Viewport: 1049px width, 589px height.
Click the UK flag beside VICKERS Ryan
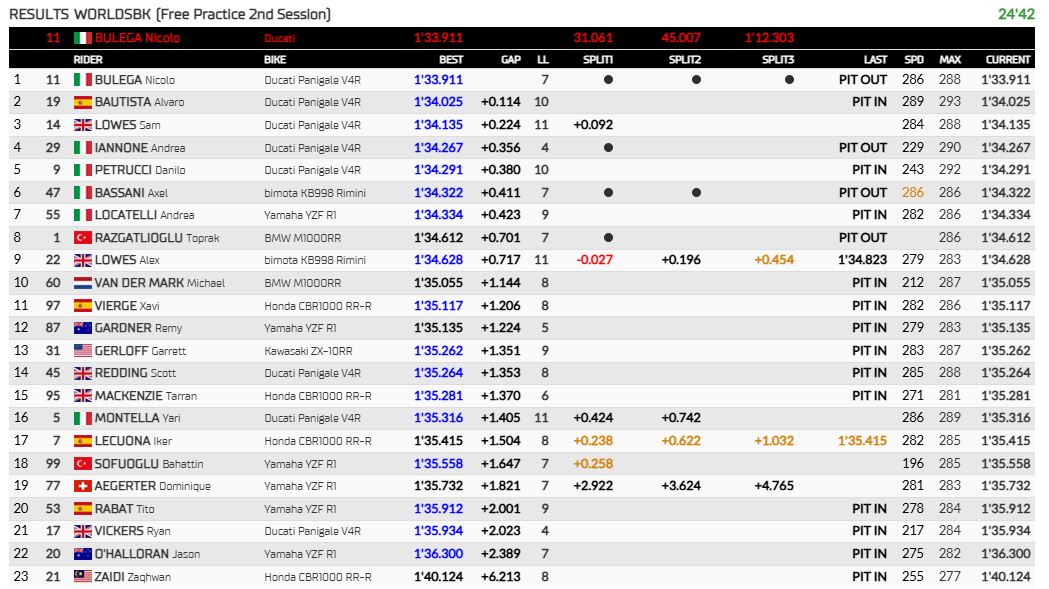82,531
